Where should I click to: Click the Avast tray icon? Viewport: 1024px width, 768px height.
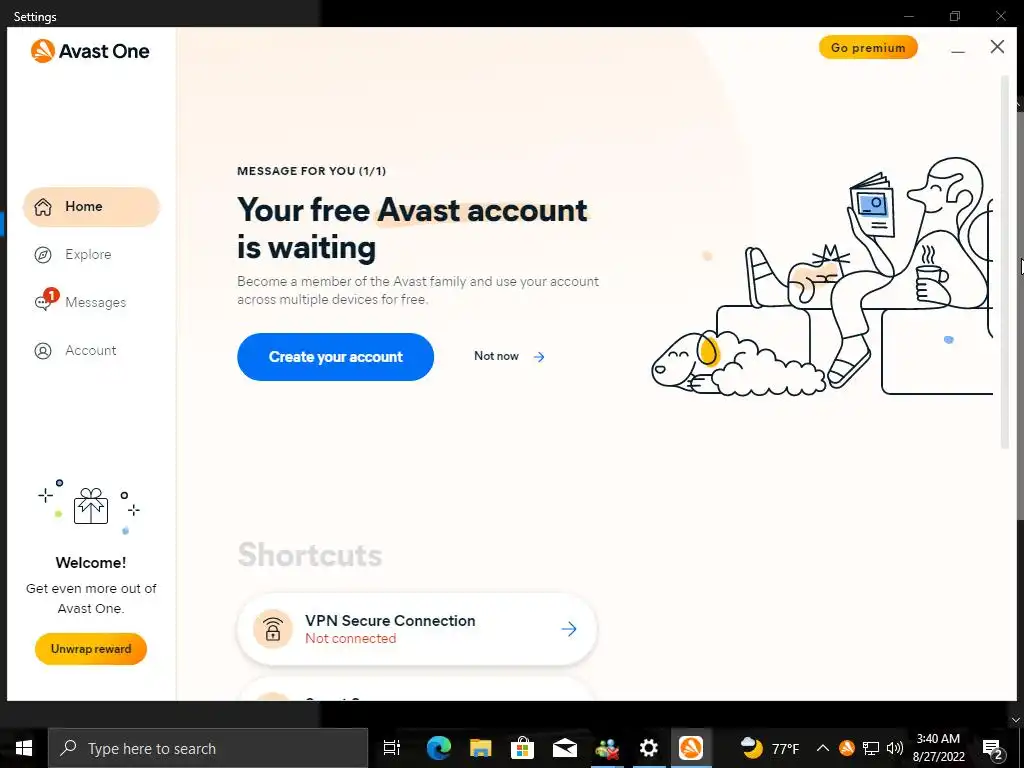click(x=846, y=748)
